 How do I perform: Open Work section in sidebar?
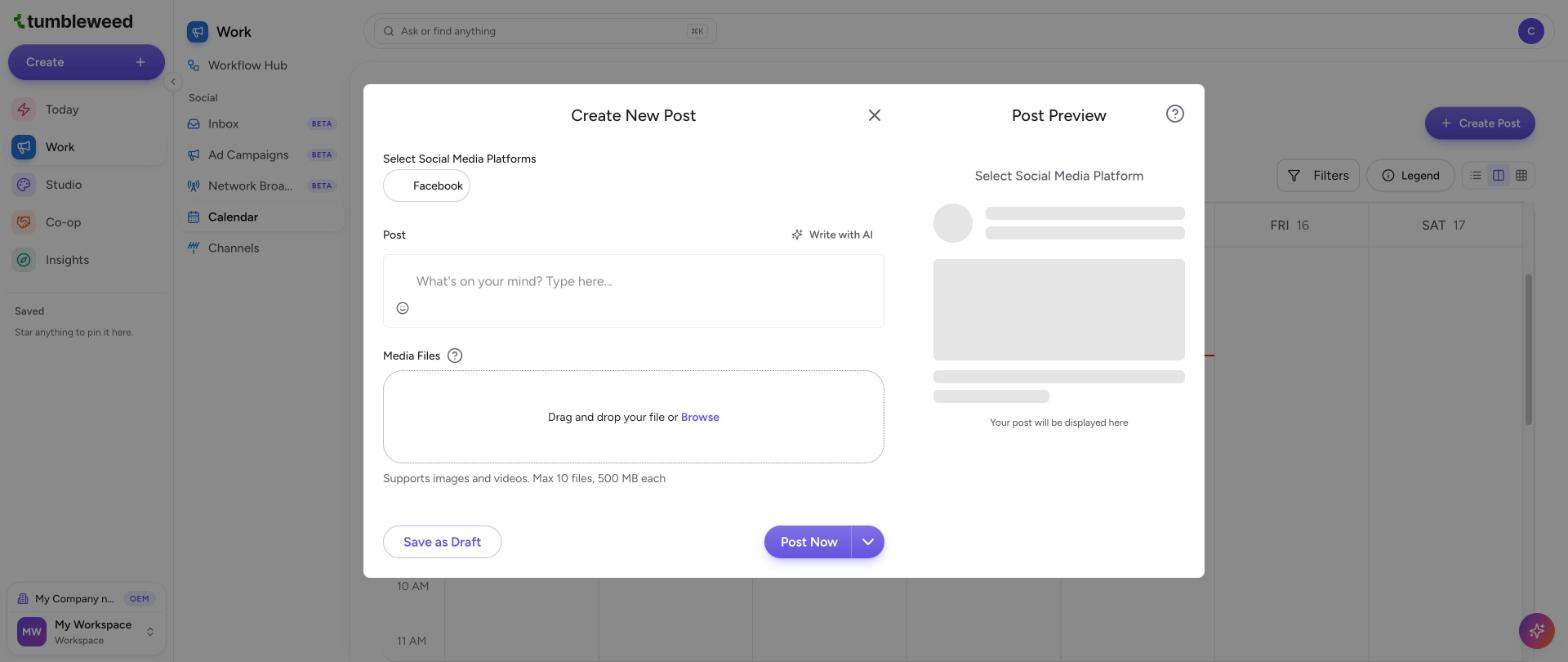click(x=86, y=147)
